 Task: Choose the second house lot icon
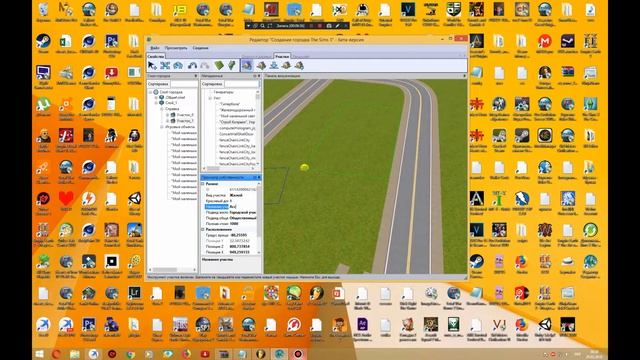tap(261, 65)
